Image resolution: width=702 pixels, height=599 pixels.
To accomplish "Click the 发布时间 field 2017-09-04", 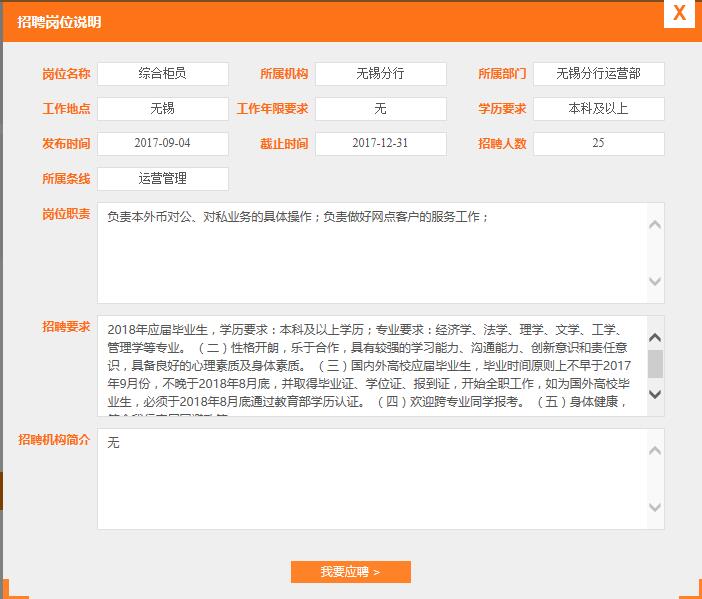I will [162, 144].
